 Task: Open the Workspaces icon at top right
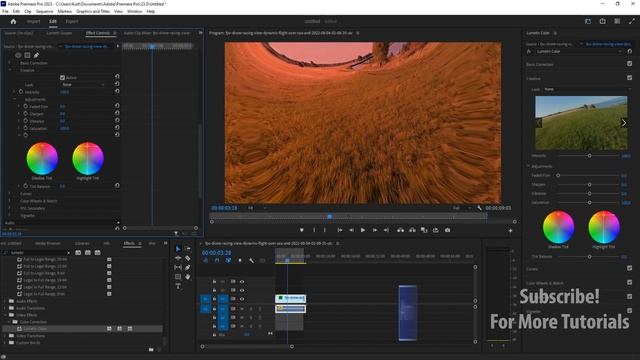click(588, 21)
